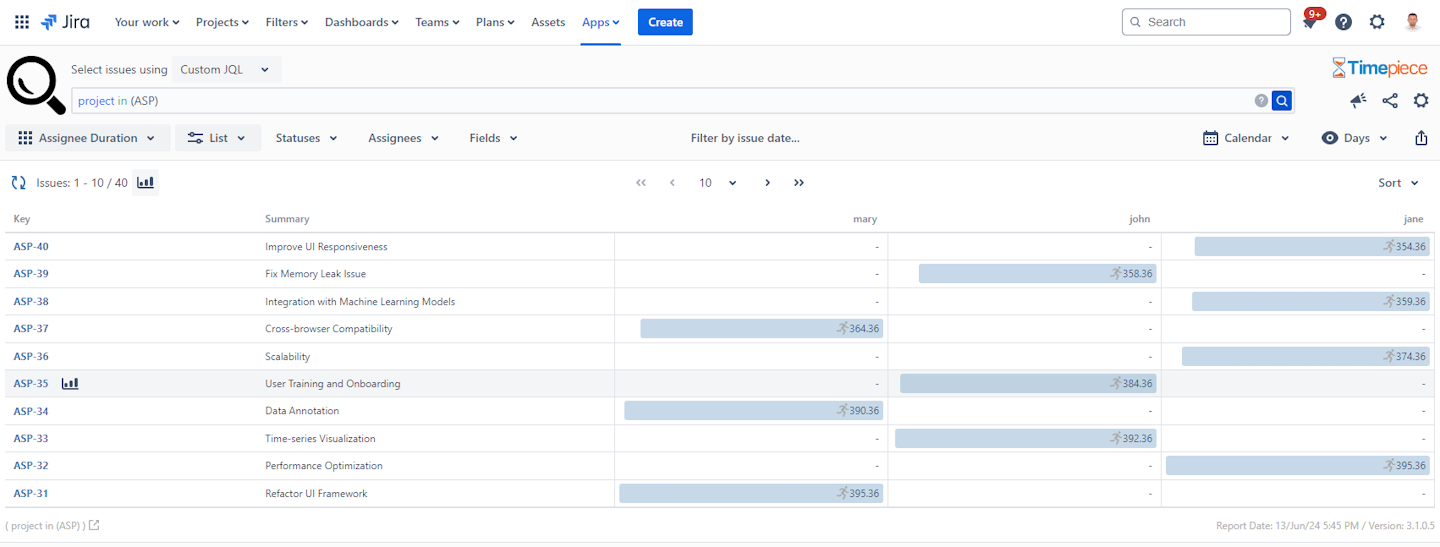This screenshot has height=547, width=1440.
Task: Click mary's 364.36 duration bar for ASP-37
Action: click(762, 329)
